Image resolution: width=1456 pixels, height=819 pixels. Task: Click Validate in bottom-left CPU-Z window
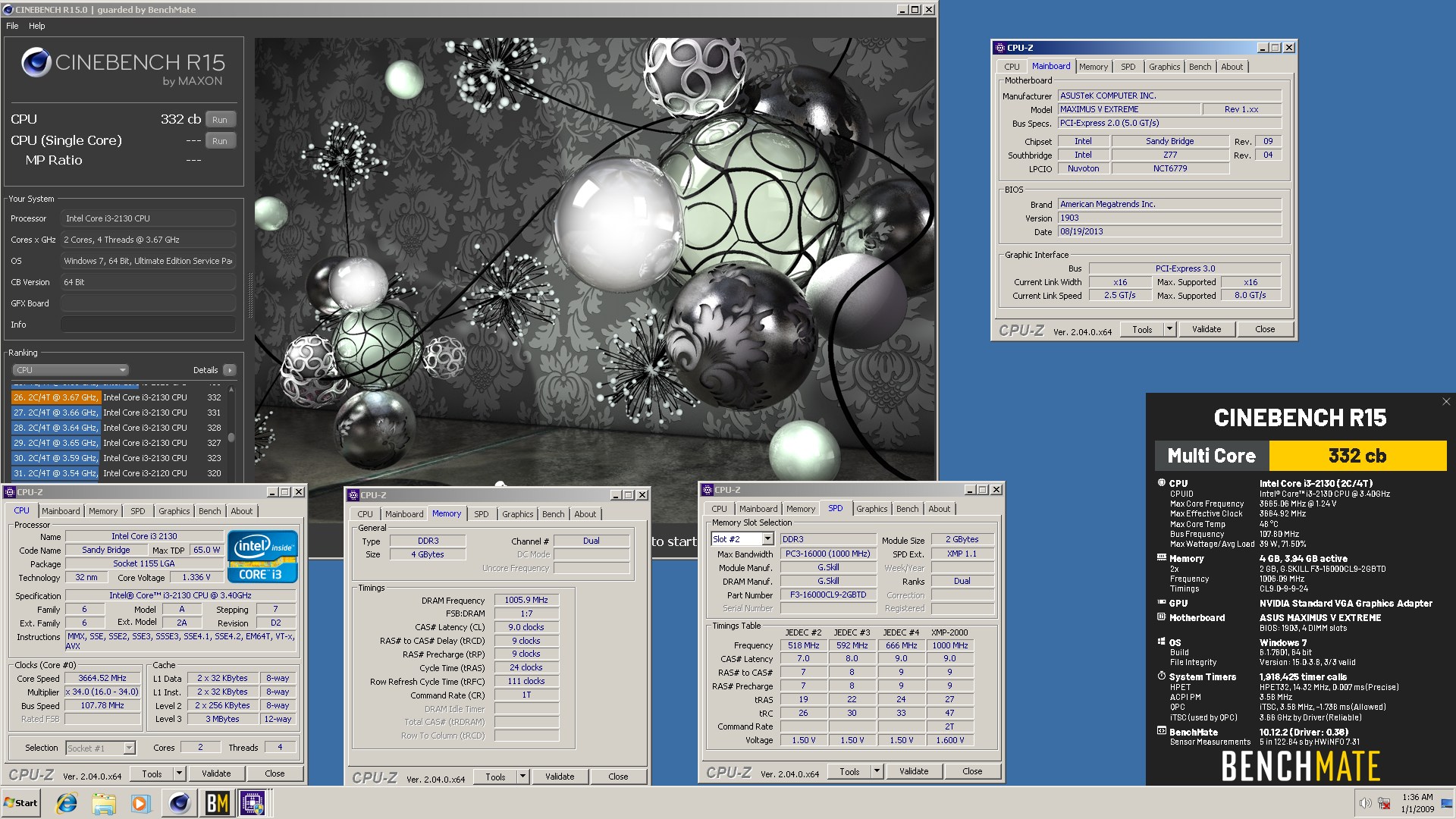point(216,773)
